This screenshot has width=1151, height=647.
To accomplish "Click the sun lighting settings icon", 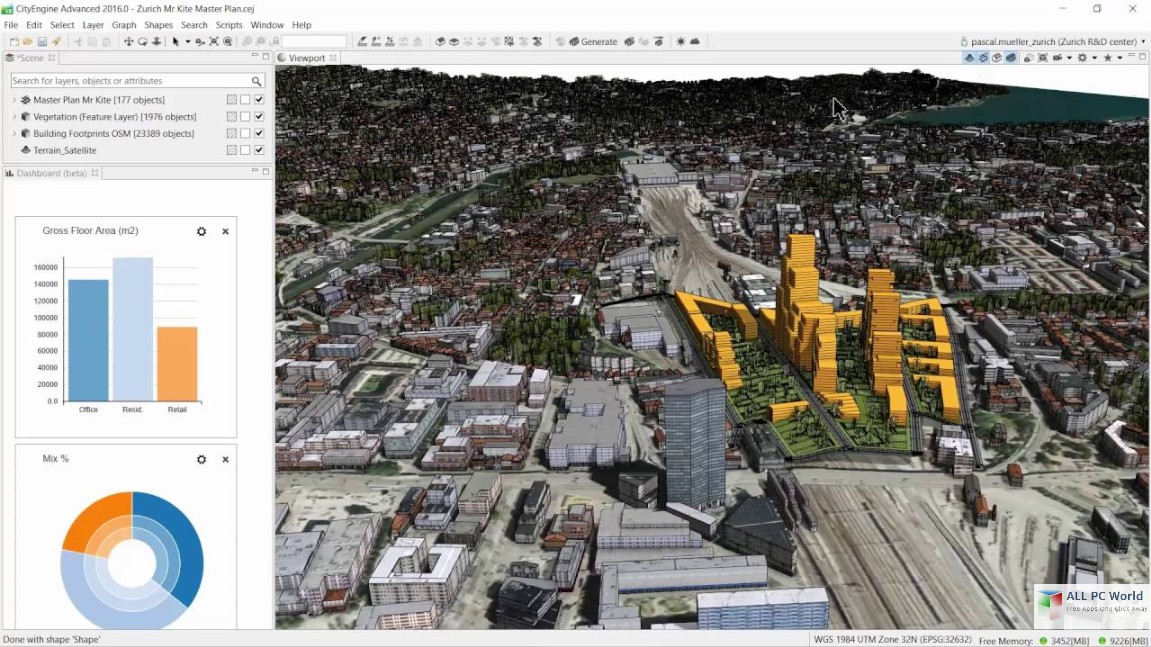I will 680,42.
